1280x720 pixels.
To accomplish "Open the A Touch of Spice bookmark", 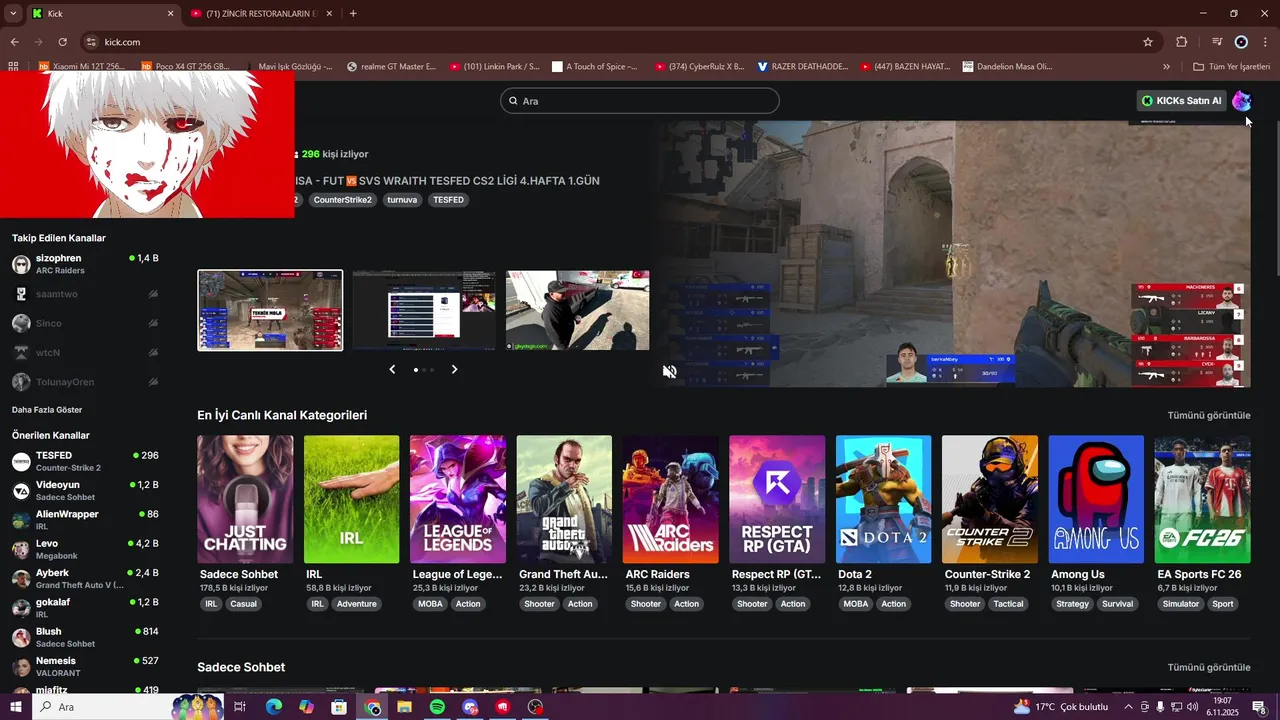I will (595, 67).
